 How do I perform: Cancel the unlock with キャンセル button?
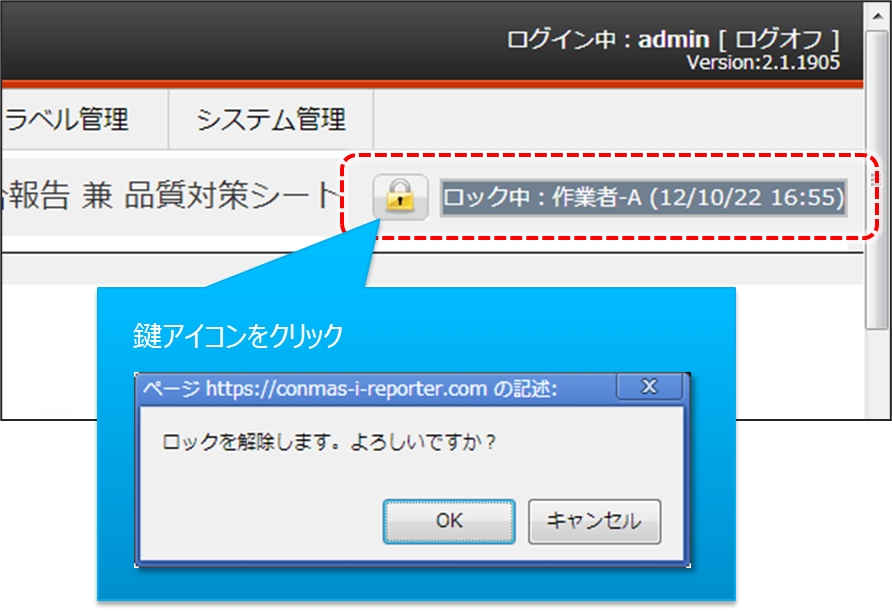[x=594, y=521]
